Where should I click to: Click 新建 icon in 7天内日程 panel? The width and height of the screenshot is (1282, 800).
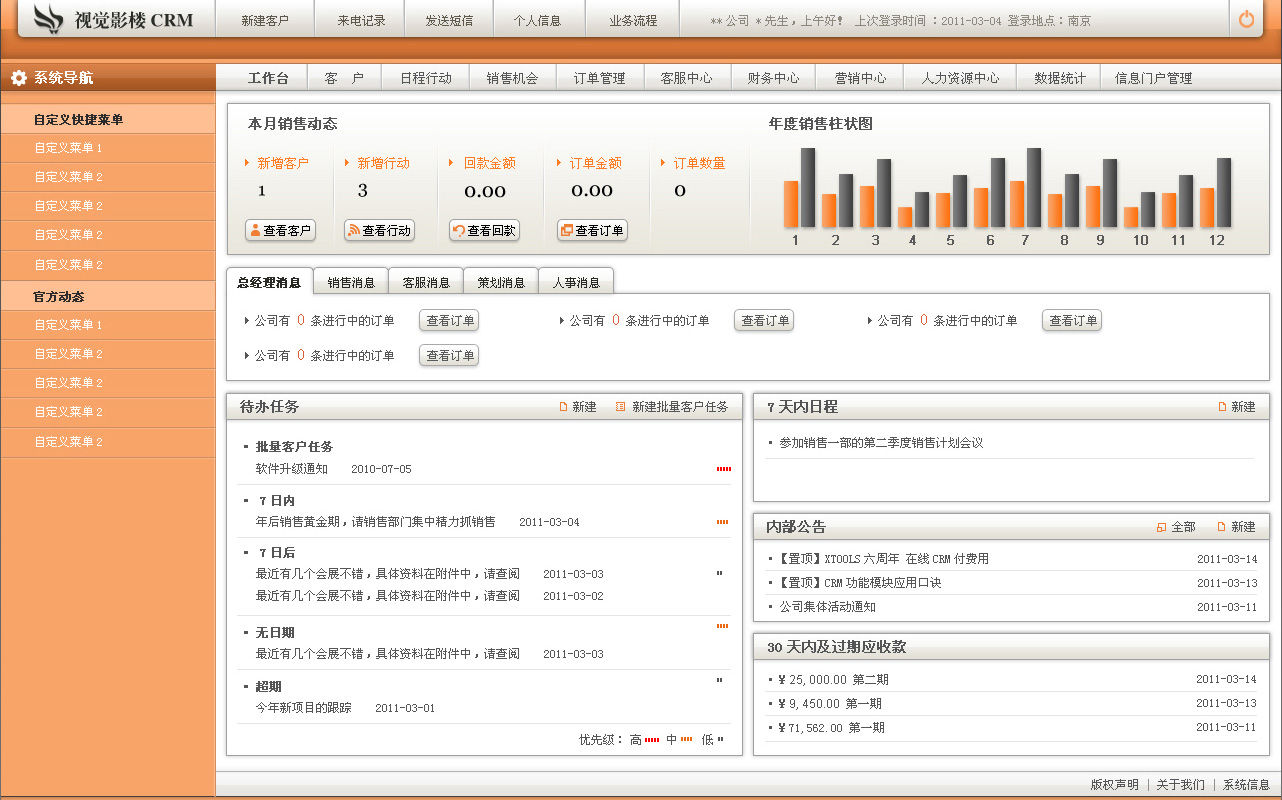[1222, 407]
